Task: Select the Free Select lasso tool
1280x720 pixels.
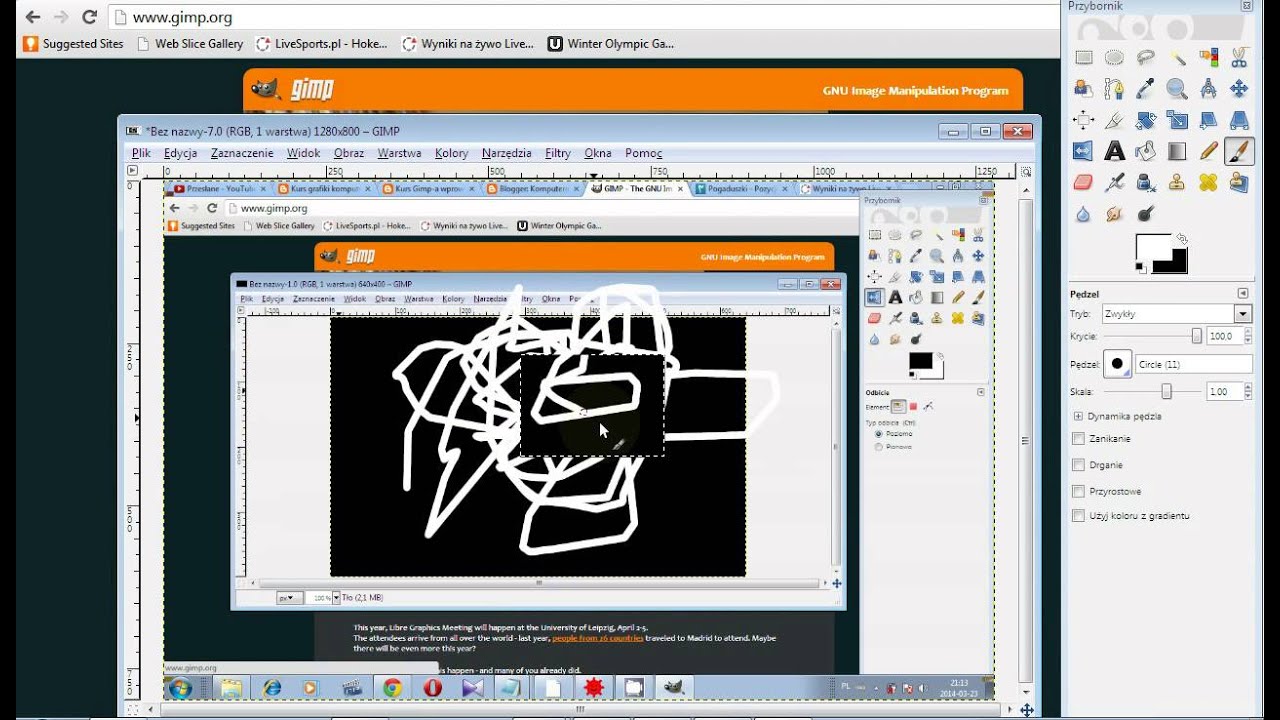Action: pyautogui.click(x=1146, y=58)
